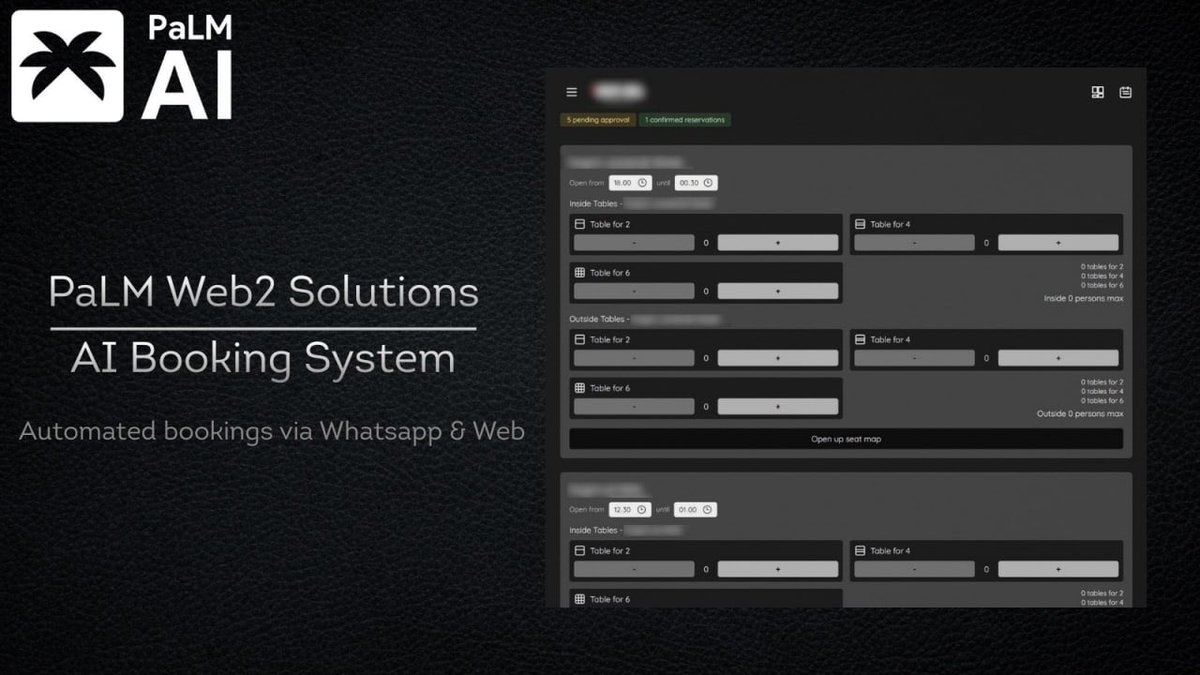The width and height of the screenshot is (1200, 675).
Task: Increase inside Table for 2 count, 18:00 section
Action: (778, 243)
